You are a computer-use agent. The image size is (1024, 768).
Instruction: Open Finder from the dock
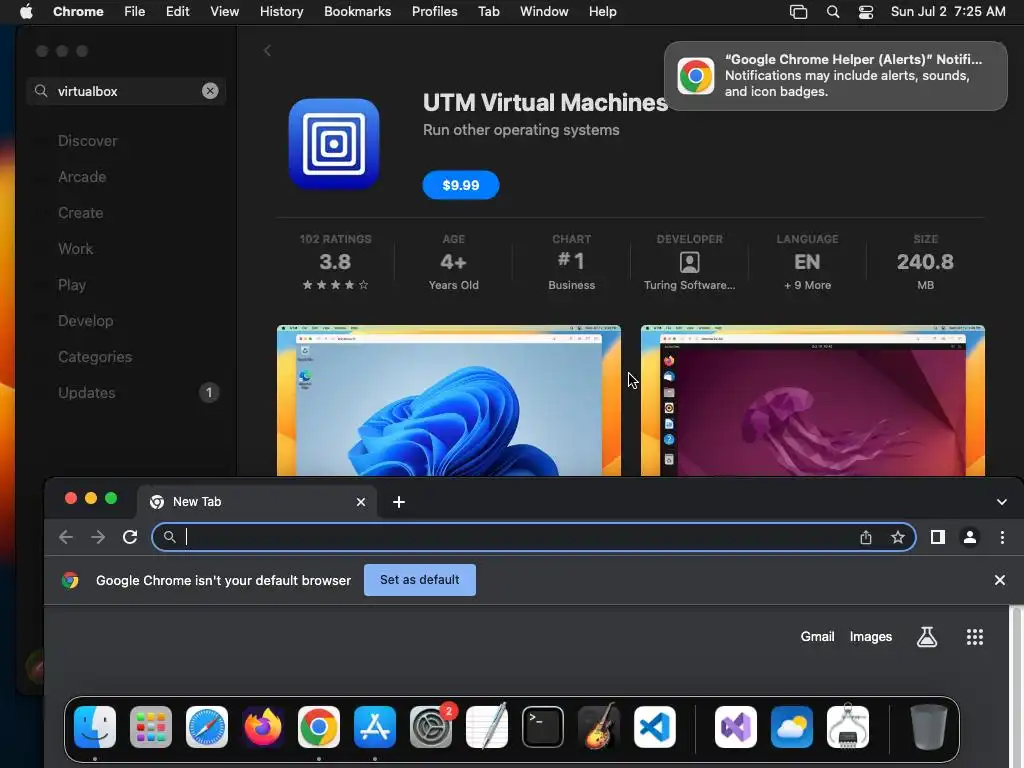[95, 727]
